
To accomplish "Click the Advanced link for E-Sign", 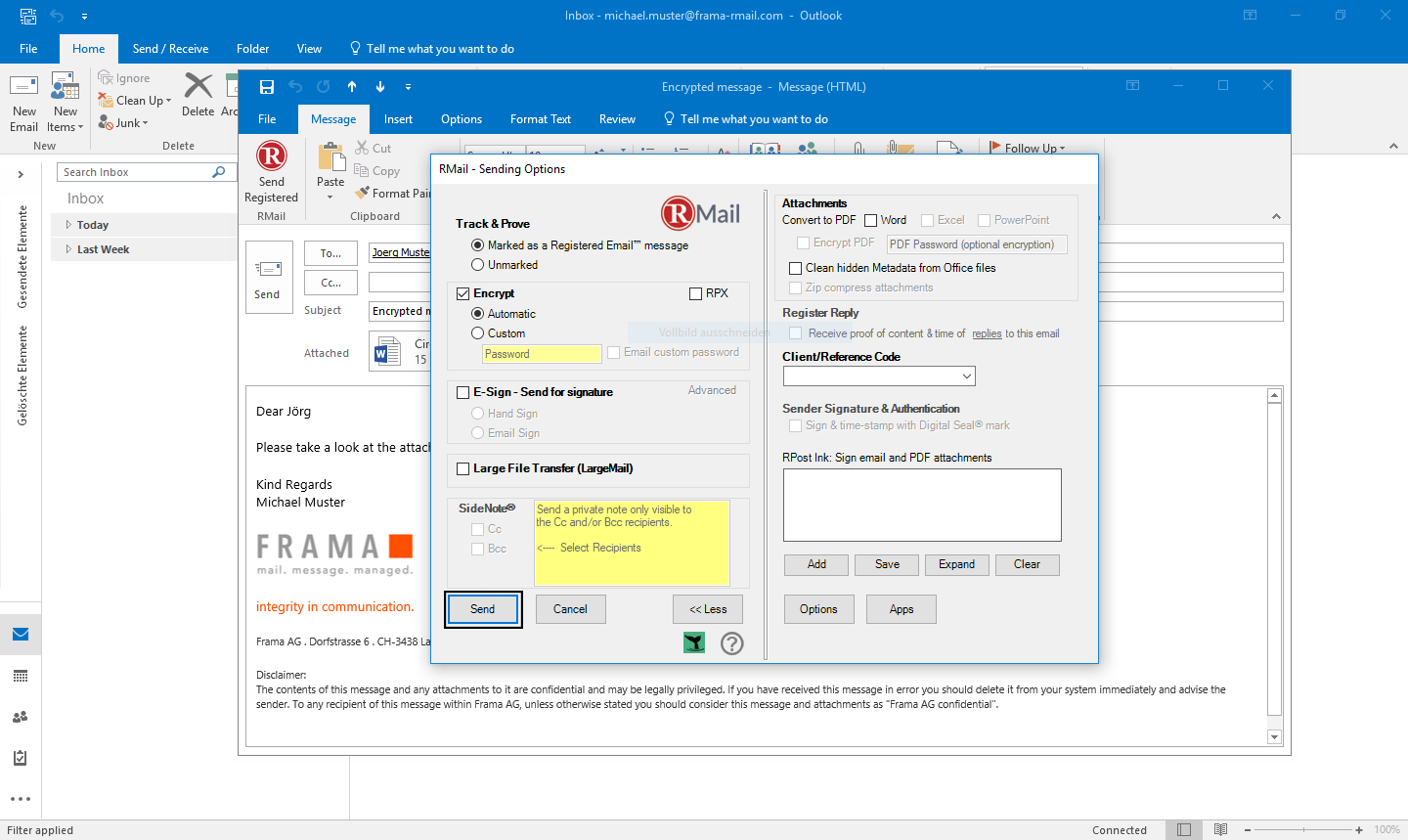I will click(x=712, y=390).
